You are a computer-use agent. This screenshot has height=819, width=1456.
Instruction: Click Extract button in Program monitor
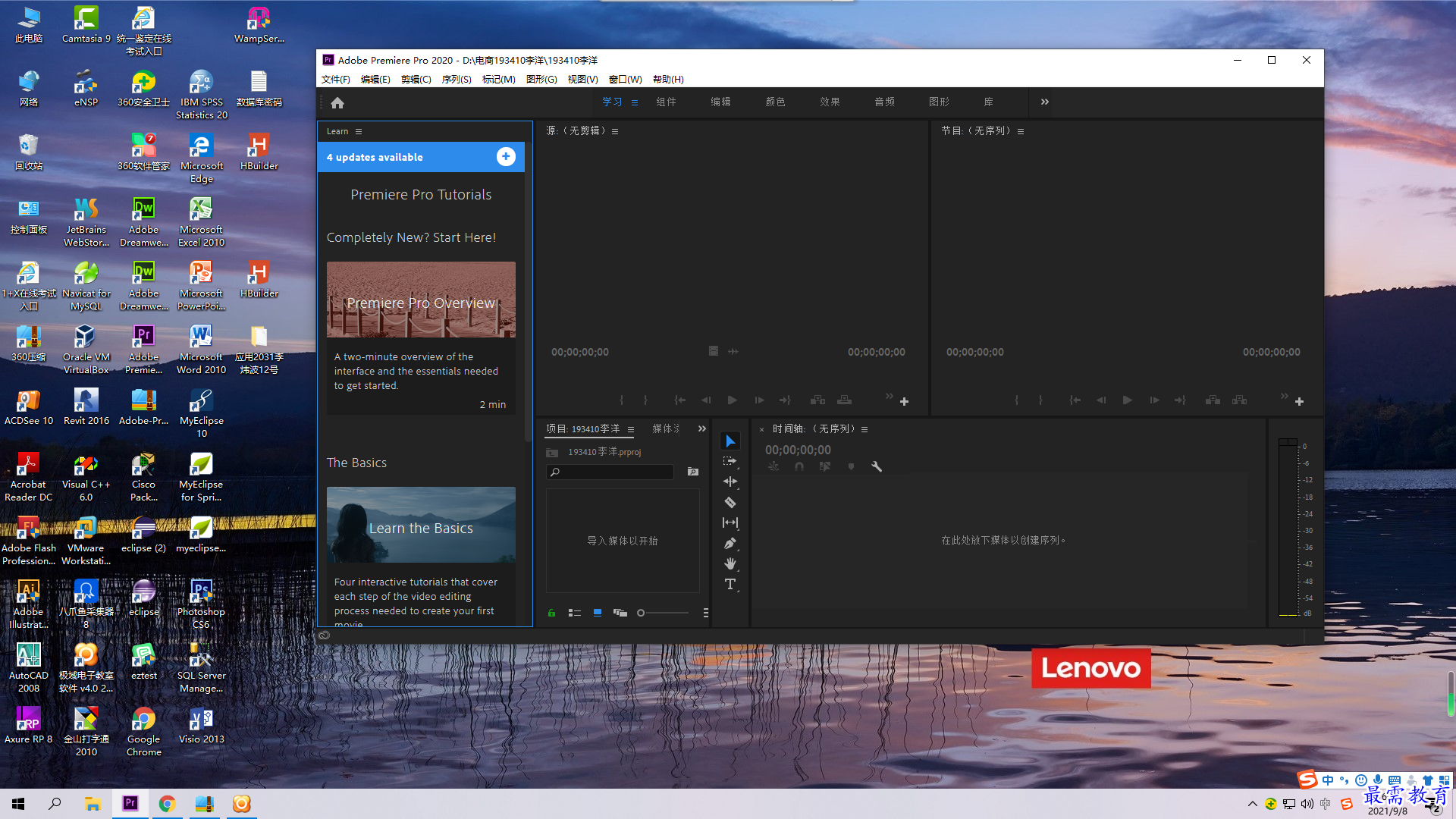1239,400
